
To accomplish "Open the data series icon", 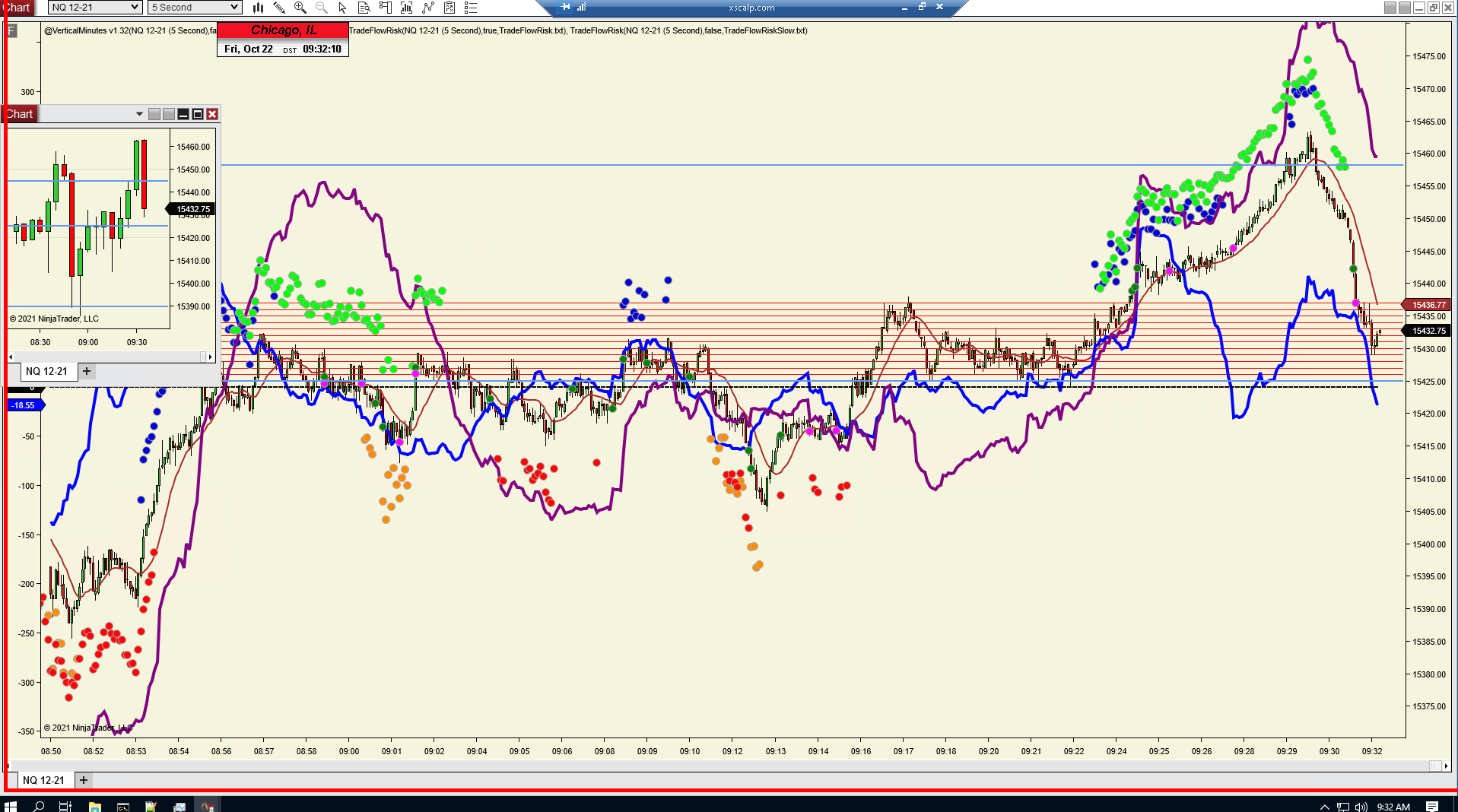I will coord(406,8).
